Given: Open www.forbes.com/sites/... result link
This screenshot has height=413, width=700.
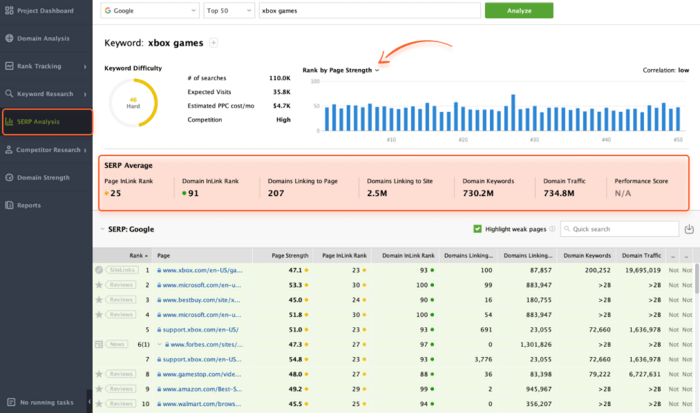Looking at the screenshot, I should pos(207,344).
